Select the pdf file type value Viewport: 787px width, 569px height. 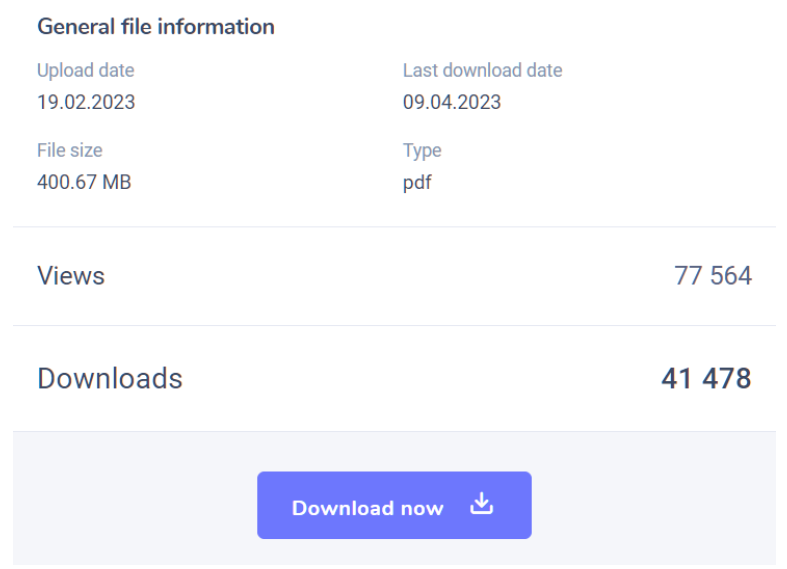click(418, 182)
